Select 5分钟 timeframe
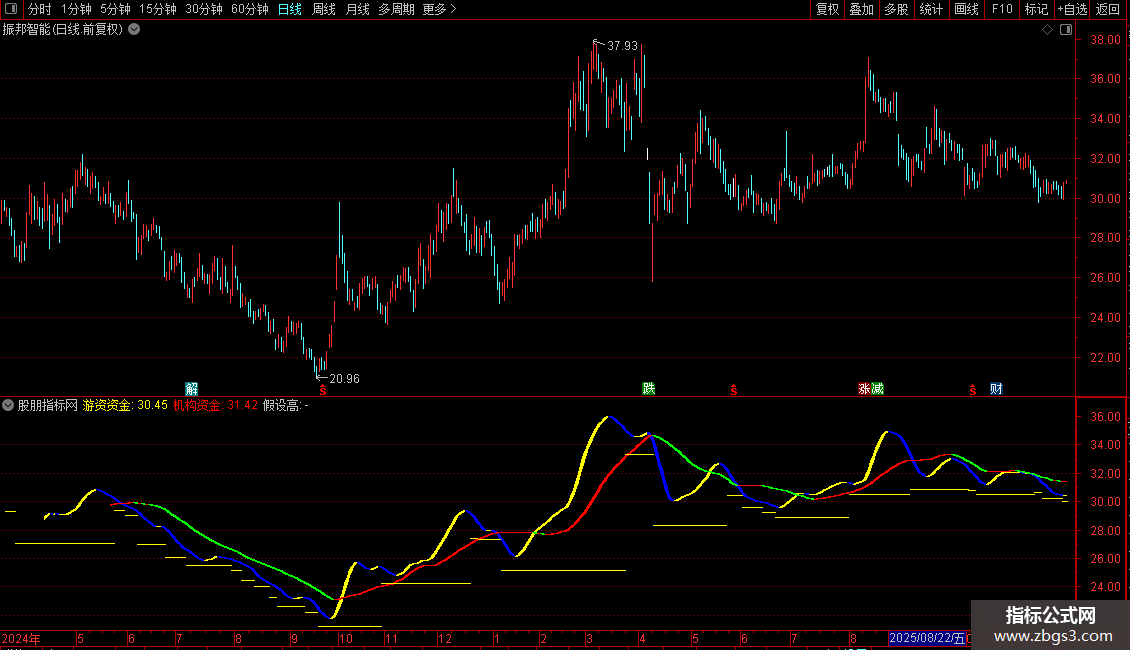Viewport: 1130px width, 650px height. (x=115, y=9)
